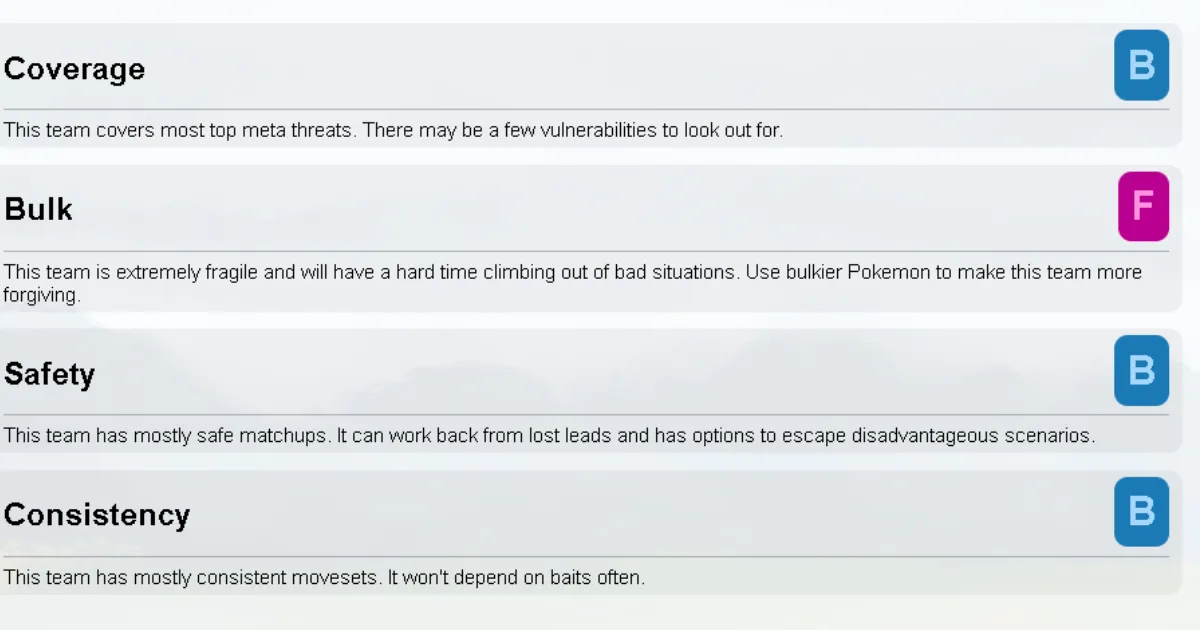This screenshot has width=1200, height=630.
Task: Click the Consistency B grade badge
Action: click(x=1141, y=511)
